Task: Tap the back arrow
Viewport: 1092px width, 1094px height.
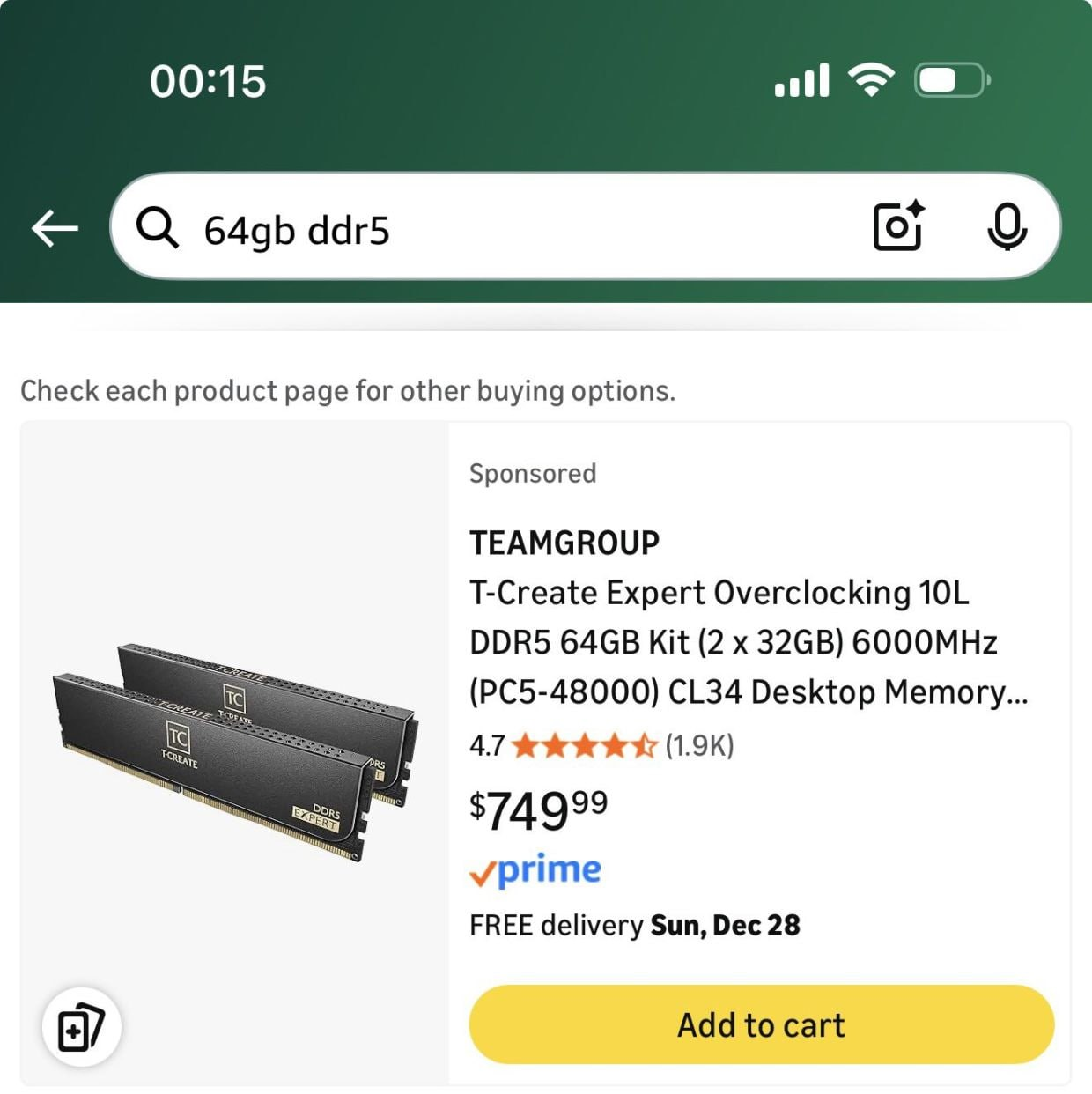Action: pos(55,228)
